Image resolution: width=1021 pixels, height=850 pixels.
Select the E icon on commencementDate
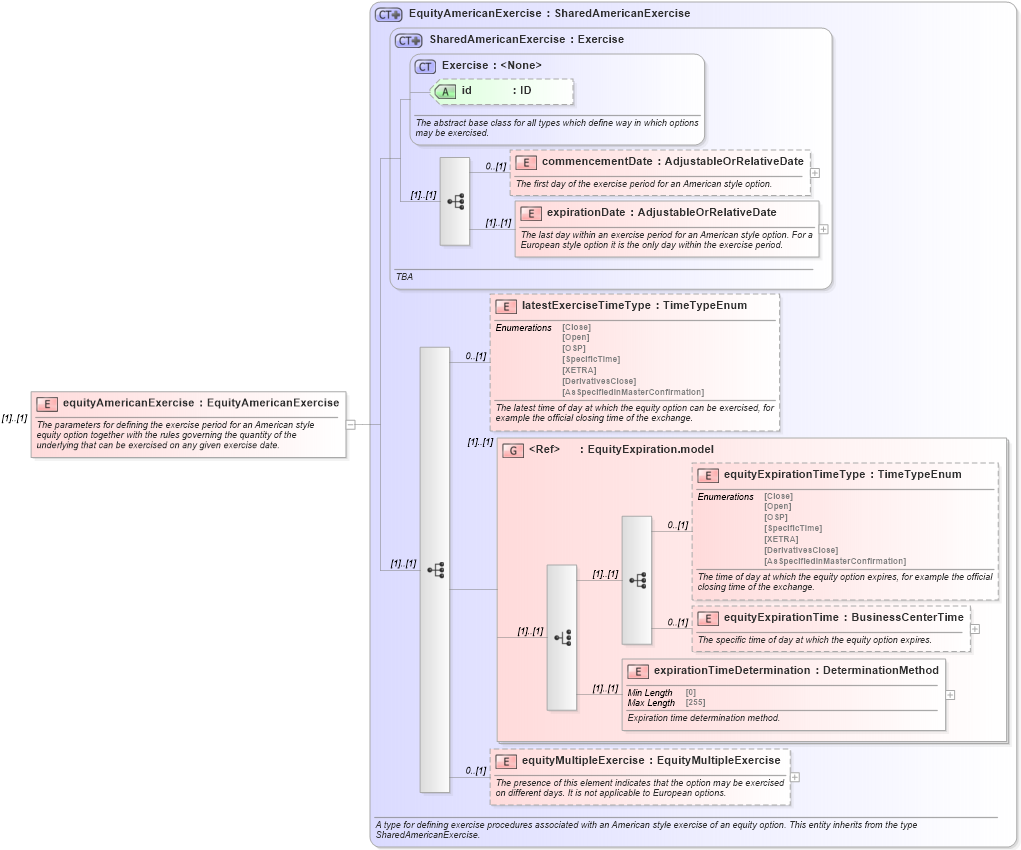(528, 161)
